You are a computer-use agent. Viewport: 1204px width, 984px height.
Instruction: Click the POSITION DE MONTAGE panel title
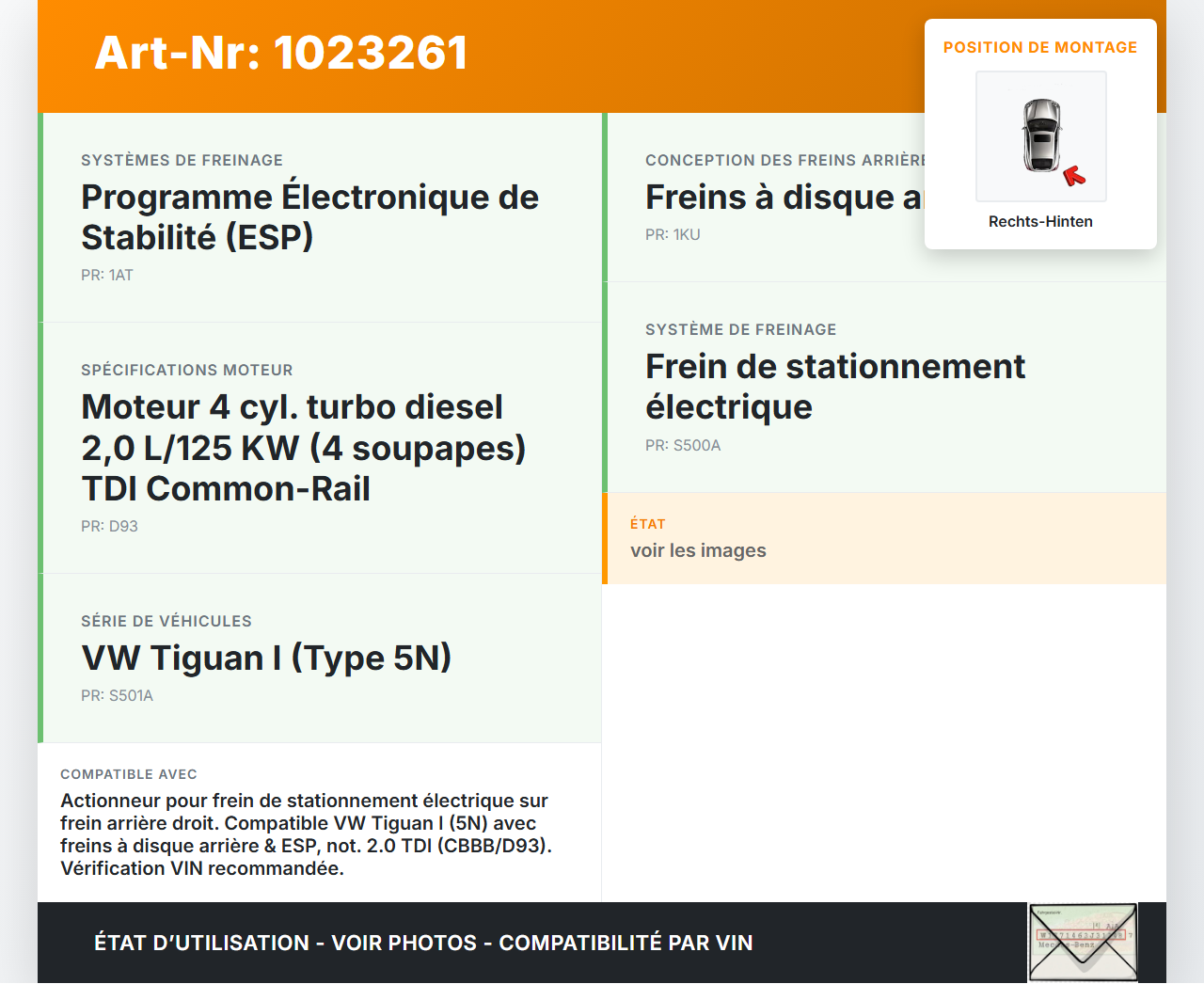point(1040,47)
